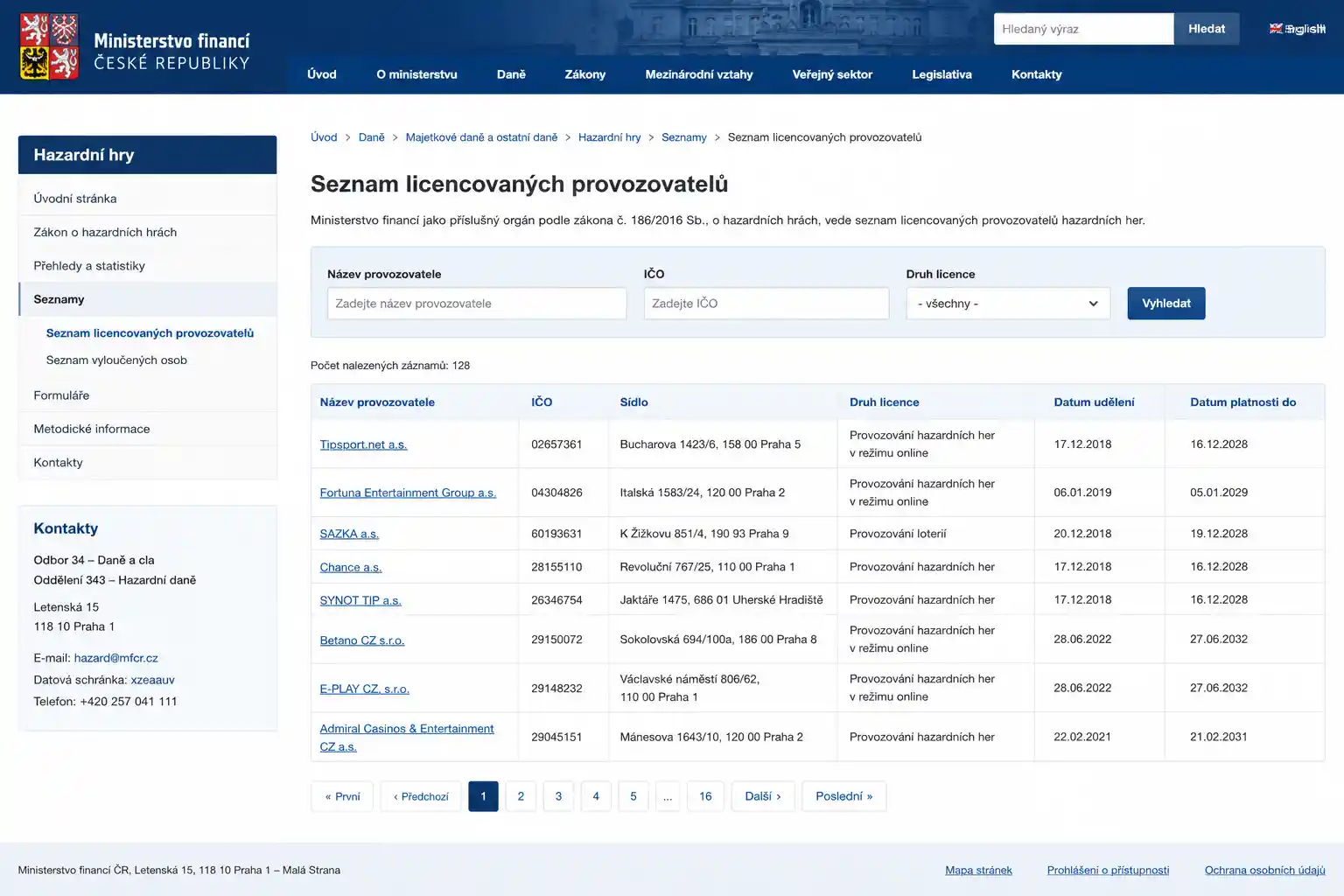The width and height of the screenshot is (1344, 896).
Task: Go to the ‹ Předchozí pagination button
Action: click(421, 796)
